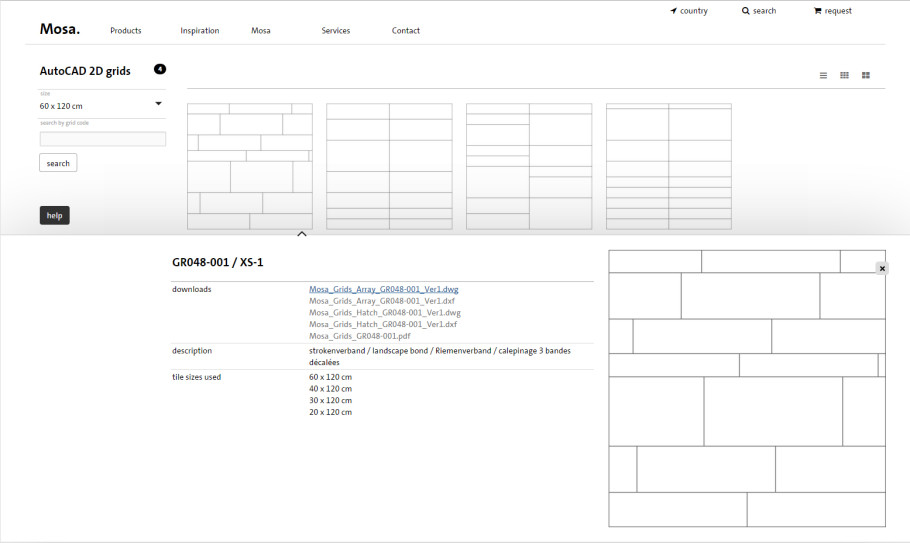This screenshot has width=910, height=543.
Task: Open the Mosa menu item
Action: 261,31
